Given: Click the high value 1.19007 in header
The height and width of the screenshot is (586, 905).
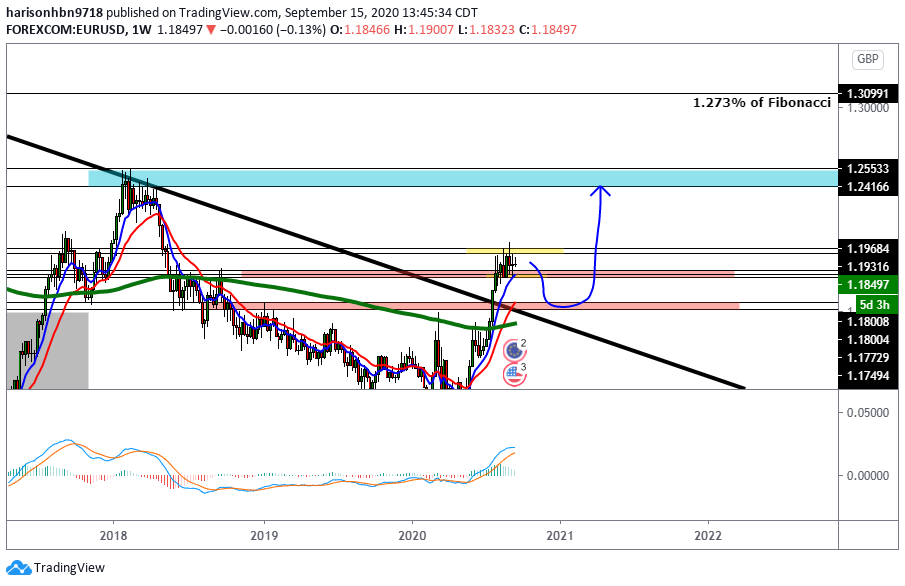Looking at the screenshot, I should (x=431, y=29).
